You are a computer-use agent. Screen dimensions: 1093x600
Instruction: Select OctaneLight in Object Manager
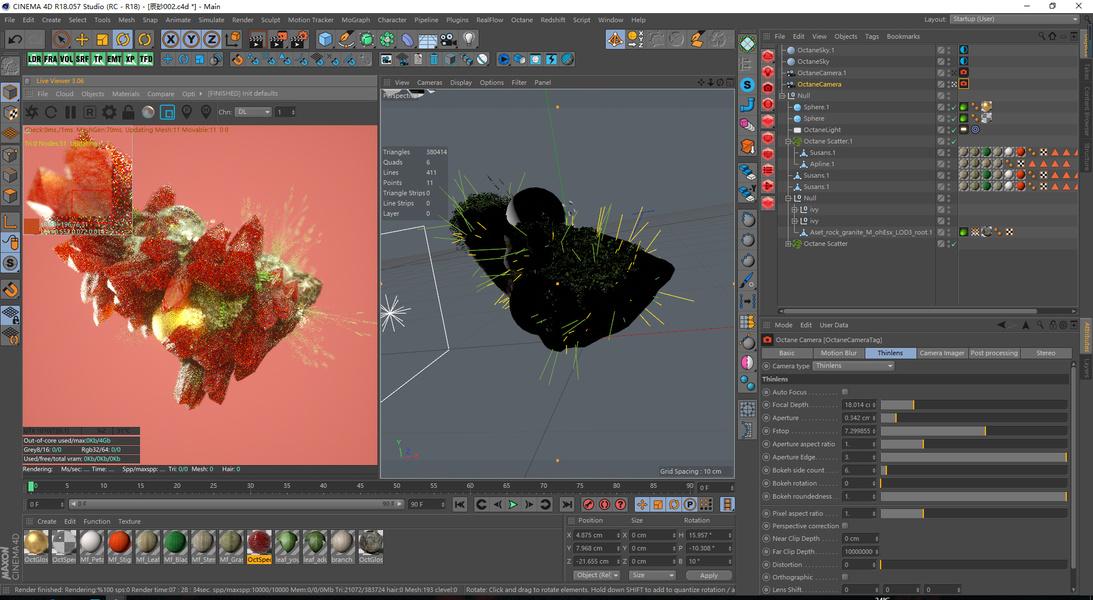822,130
